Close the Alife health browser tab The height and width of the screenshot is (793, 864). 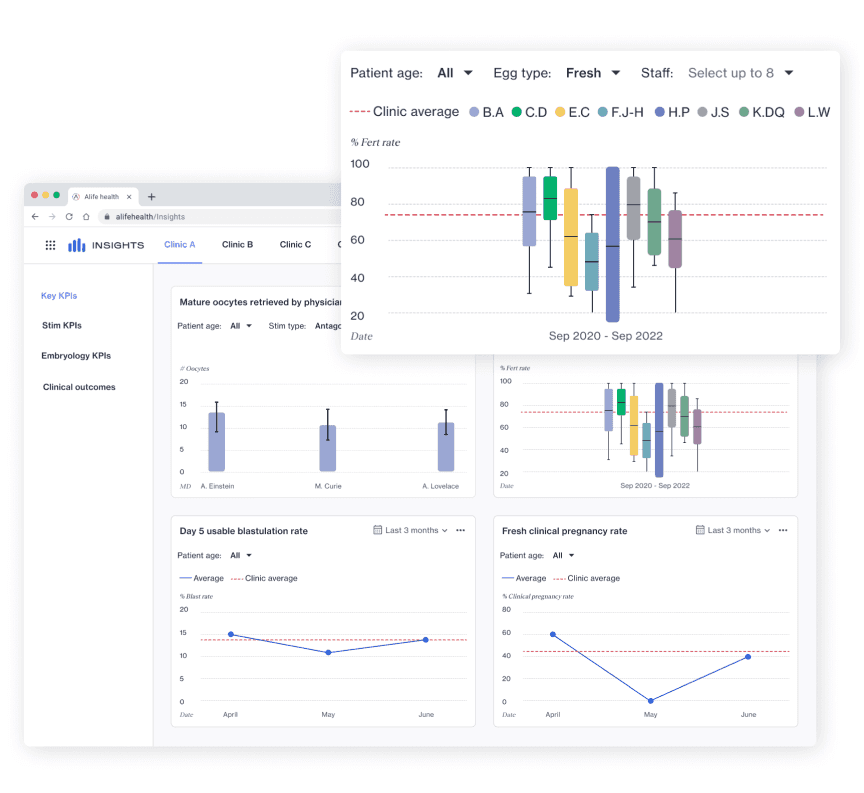coord(129,197)
